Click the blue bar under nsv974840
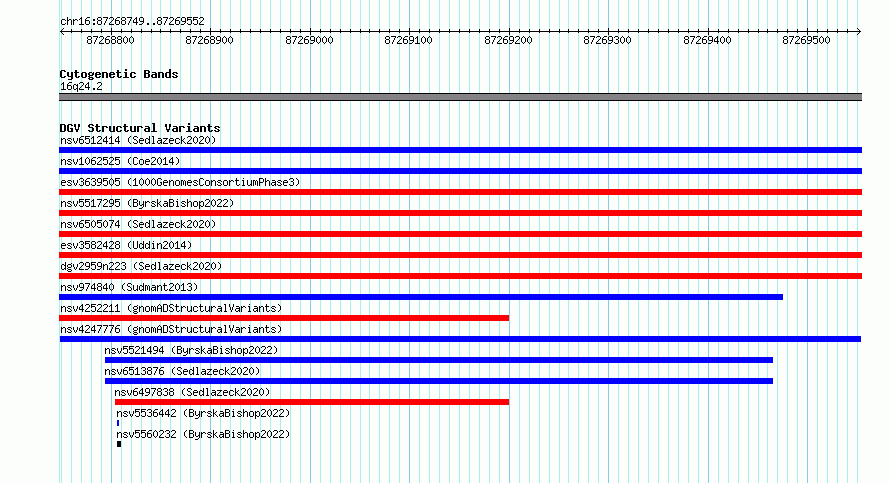Viewport: 890px width, 483px height. 421,297
